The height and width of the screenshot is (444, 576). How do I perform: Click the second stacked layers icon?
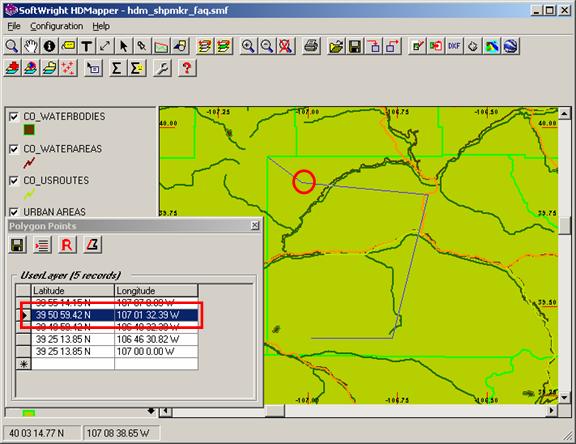pos(224,46)
